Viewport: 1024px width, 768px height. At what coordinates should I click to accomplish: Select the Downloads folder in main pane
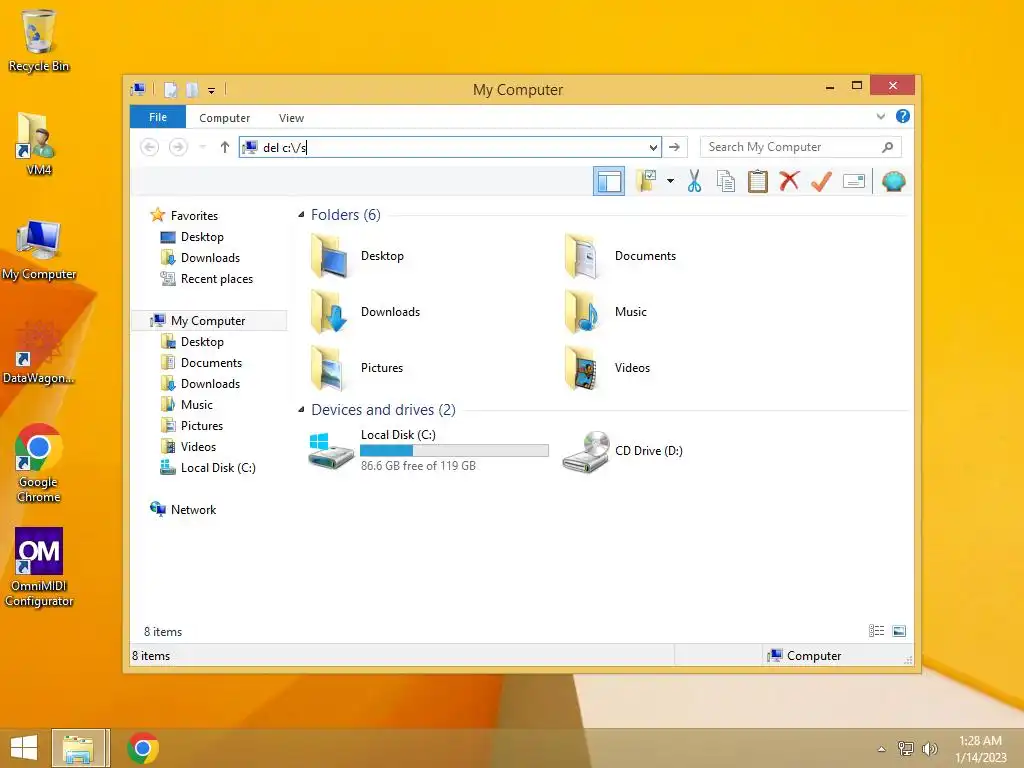(x=365, y=312)
